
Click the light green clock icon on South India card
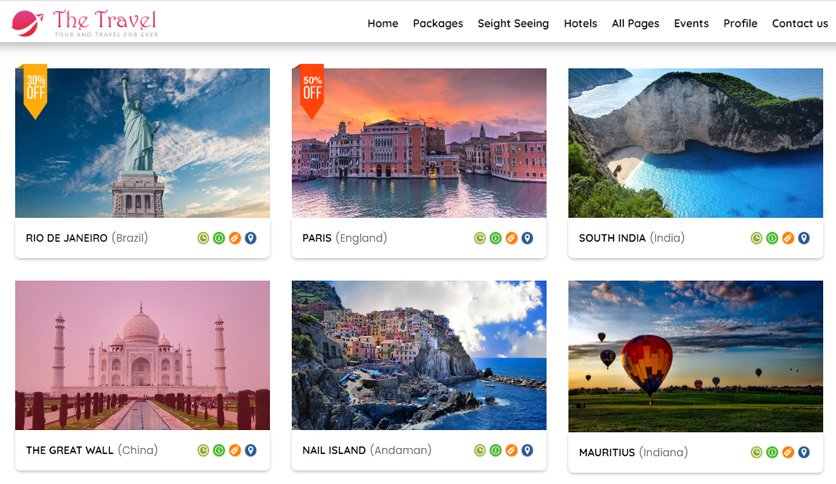click(x=757, y=238)
